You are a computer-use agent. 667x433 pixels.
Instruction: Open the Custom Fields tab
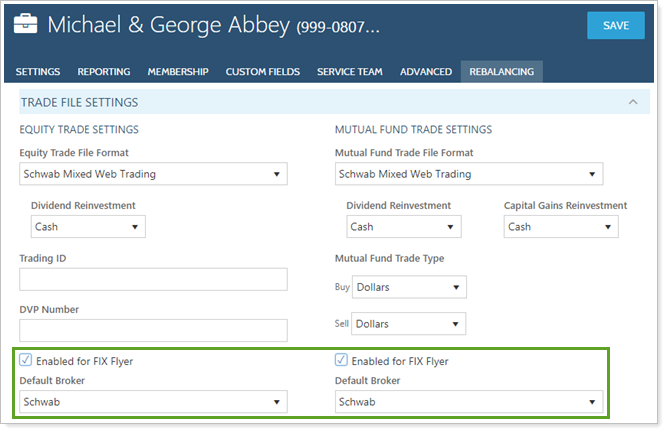[x=262, y=72]
